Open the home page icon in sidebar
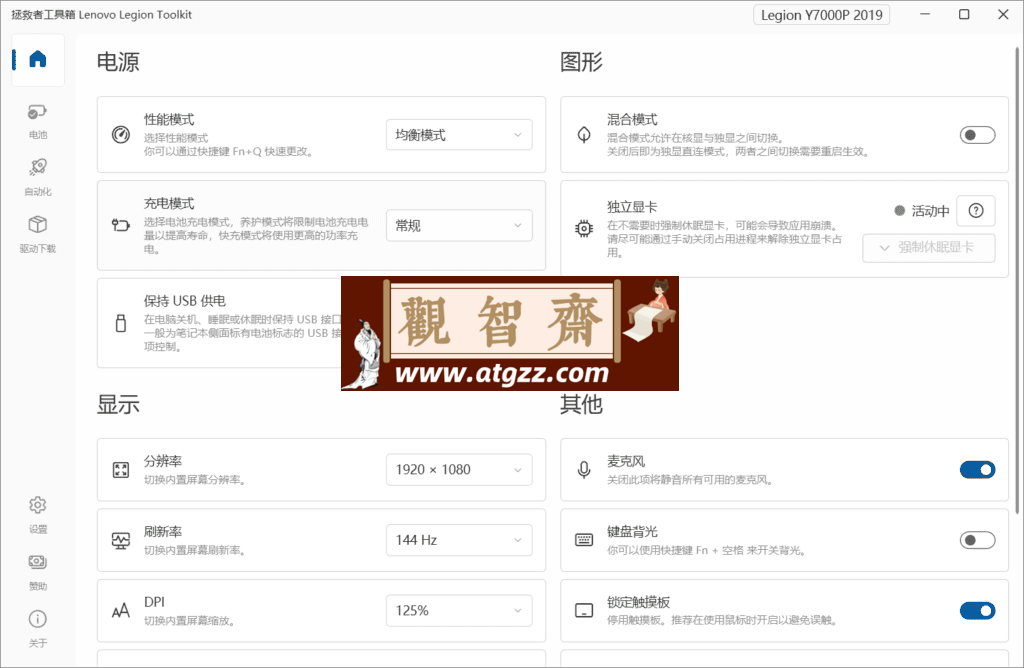 (38, 59)
